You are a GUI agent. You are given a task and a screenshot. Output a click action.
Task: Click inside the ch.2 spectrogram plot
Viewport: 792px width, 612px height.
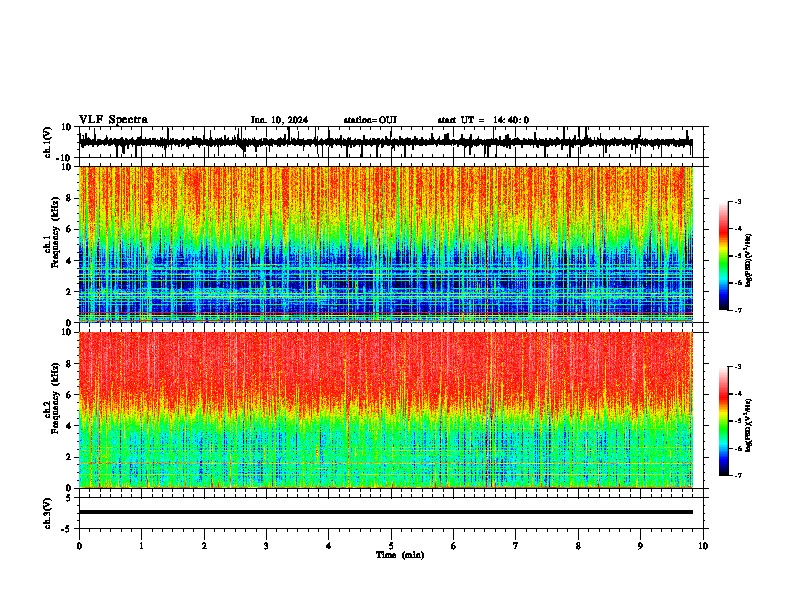point(386,410)
